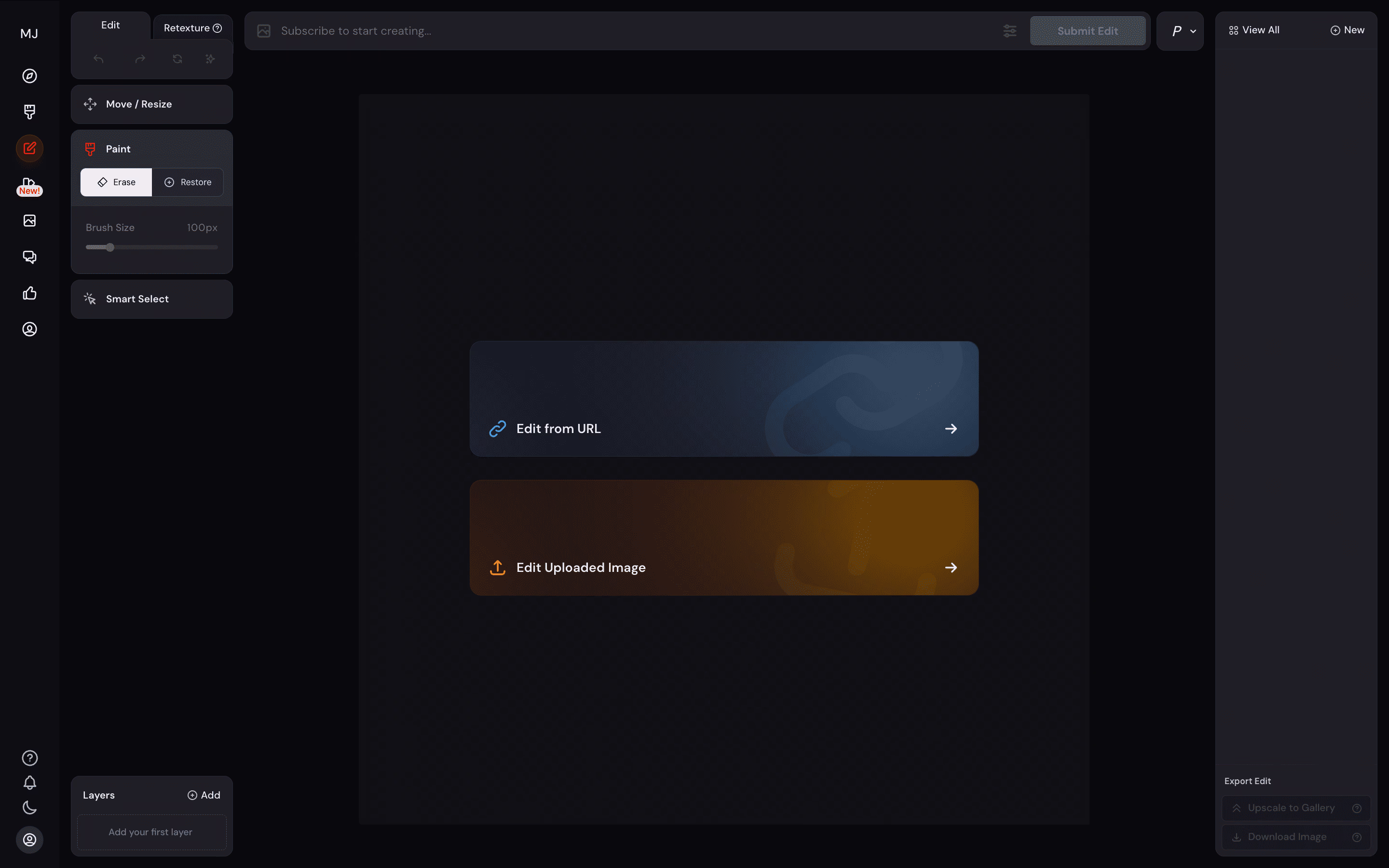Image resolution: width=1389 pixels, height=868 pixels.
Task: Click the image icon in prompt bar
Action: [x=263, y=31]
